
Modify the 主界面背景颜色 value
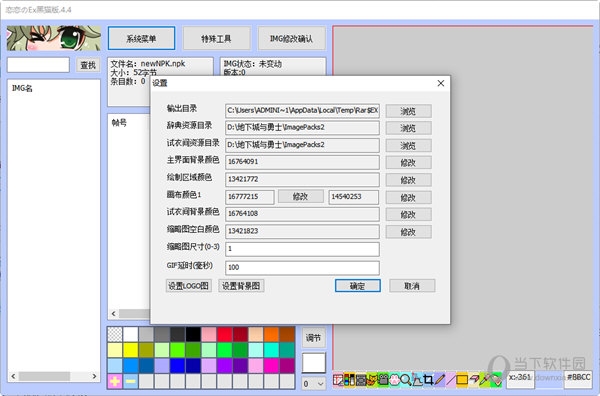click(408, 163)
